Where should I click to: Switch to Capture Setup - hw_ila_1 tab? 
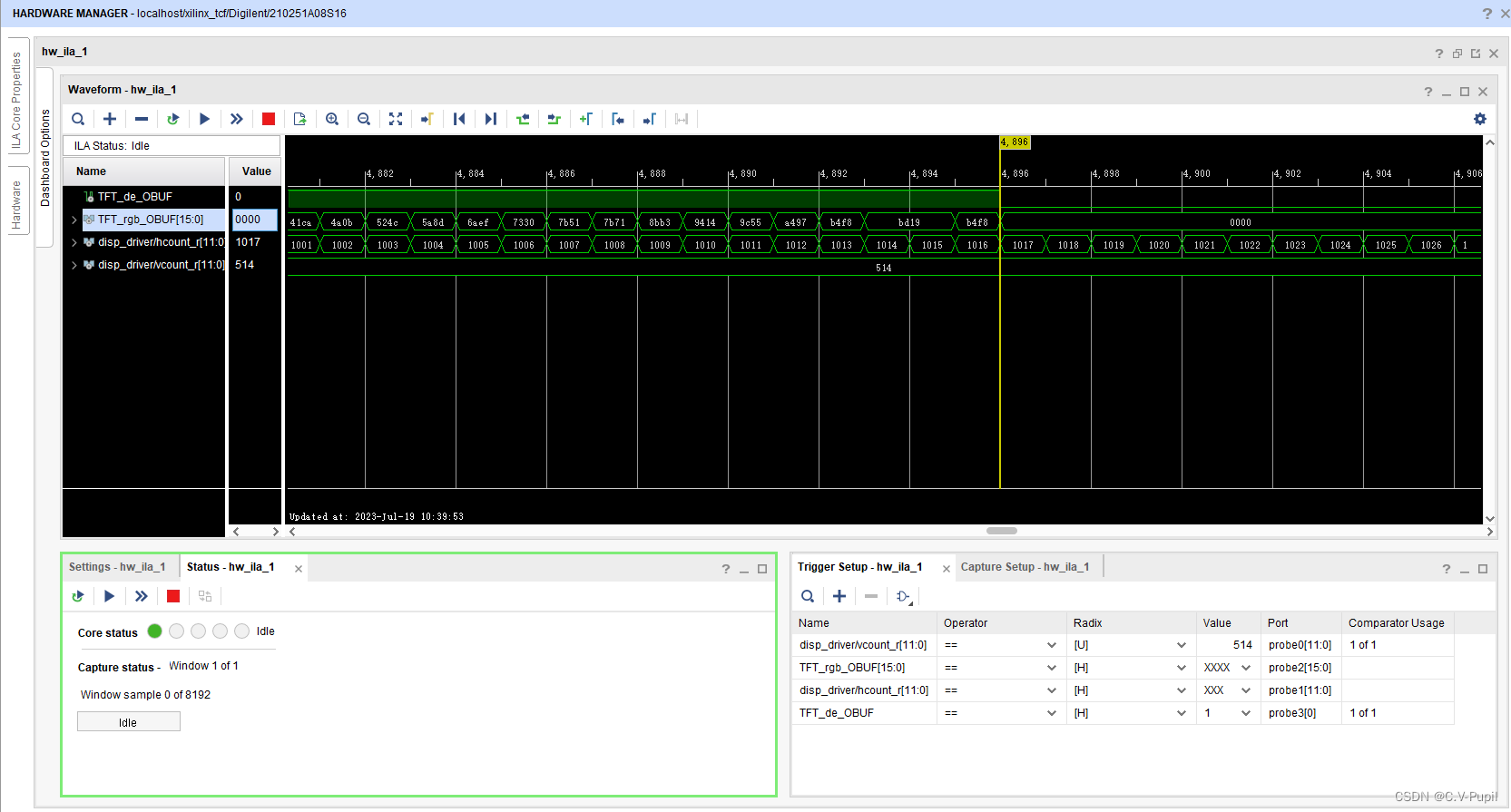pyautogui.click(x=1025, y=567)
